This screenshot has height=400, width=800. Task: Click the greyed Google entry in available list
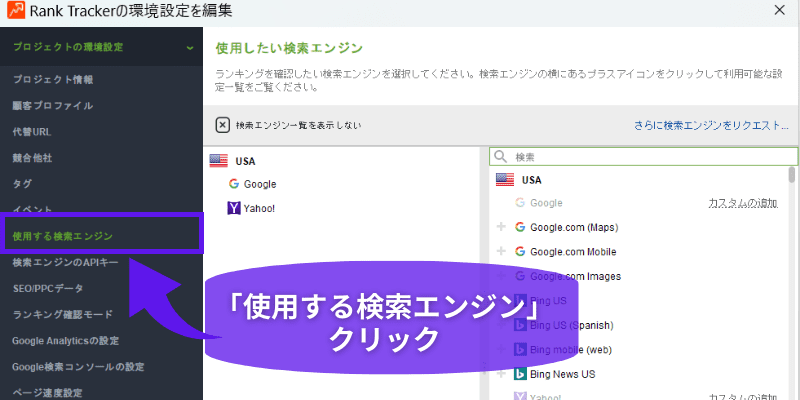pos(546,203)
